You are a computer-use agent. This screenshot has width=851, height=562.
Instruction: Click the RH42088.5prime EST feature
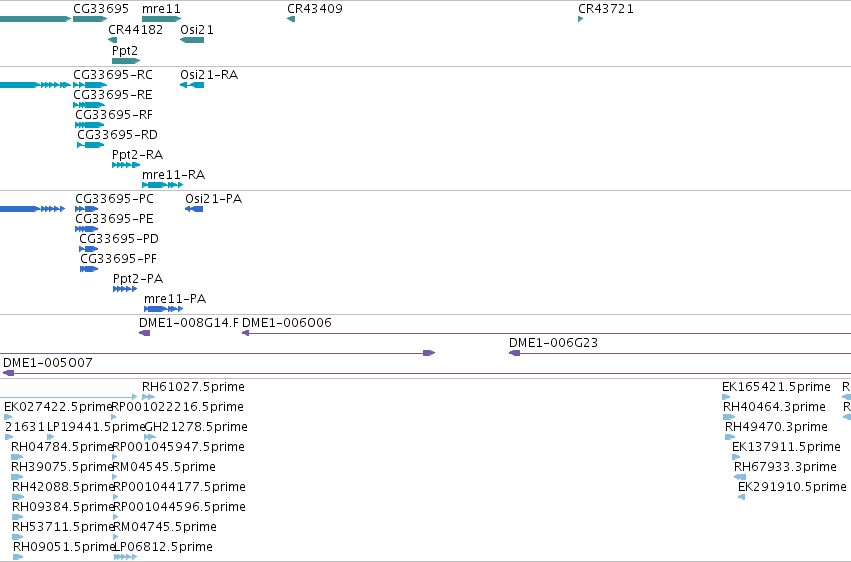click(18, 497)
